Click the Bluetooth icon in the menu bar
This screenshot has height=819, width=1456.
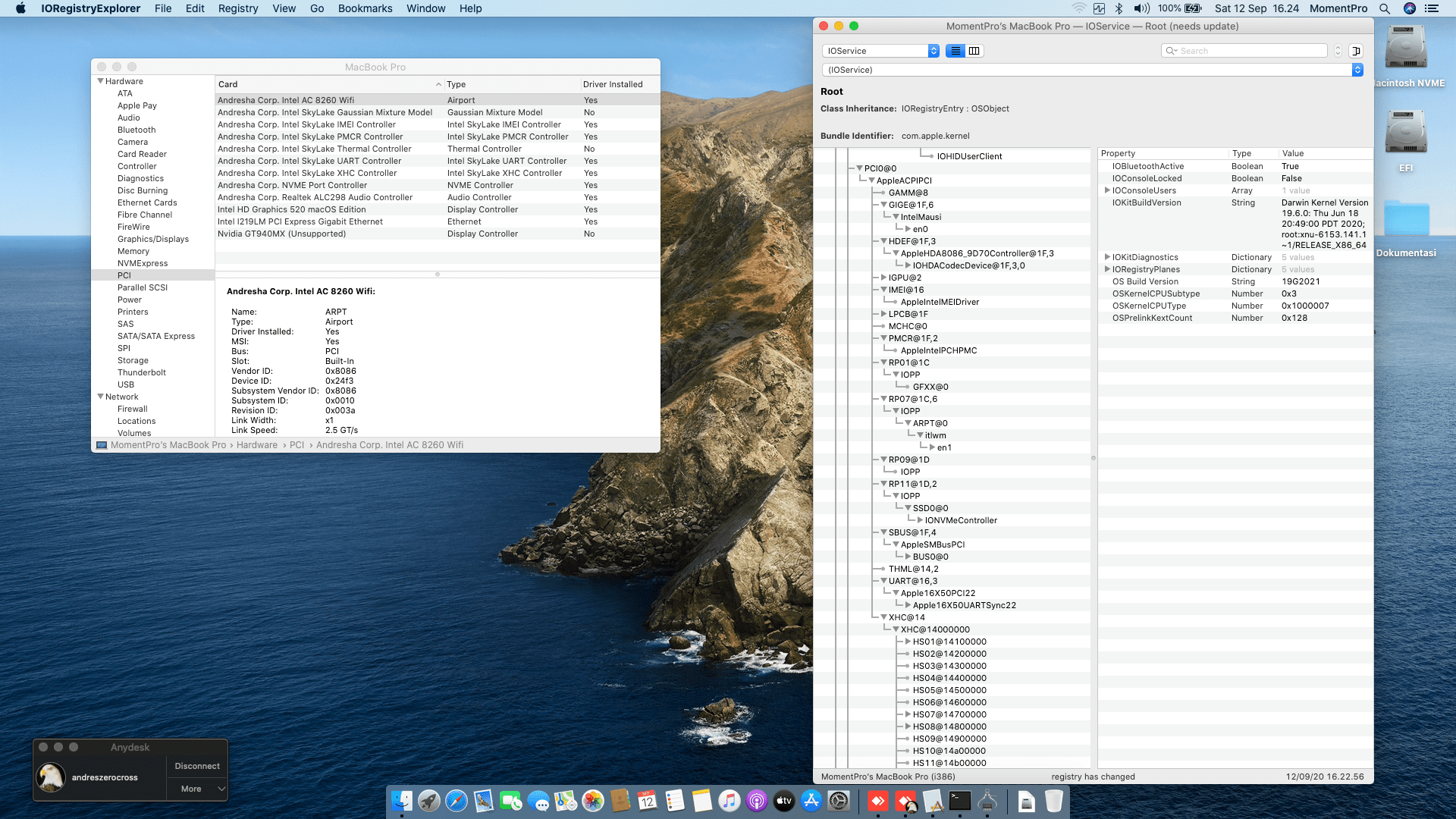click(1119, 8)
